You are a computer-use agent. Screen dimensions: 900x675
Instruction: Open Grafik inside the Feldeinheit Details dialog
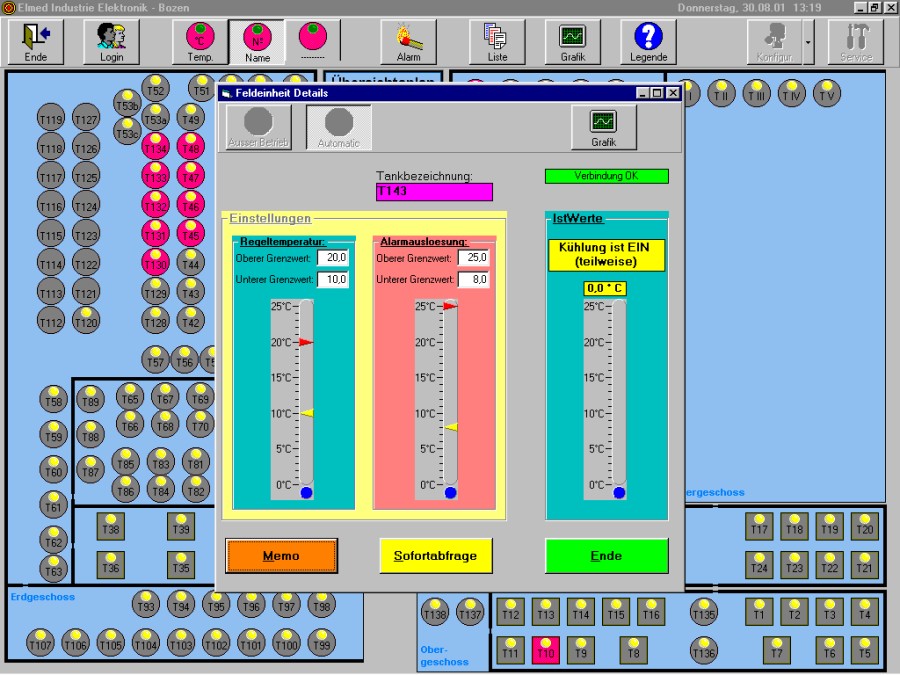(x=603, y=127)
